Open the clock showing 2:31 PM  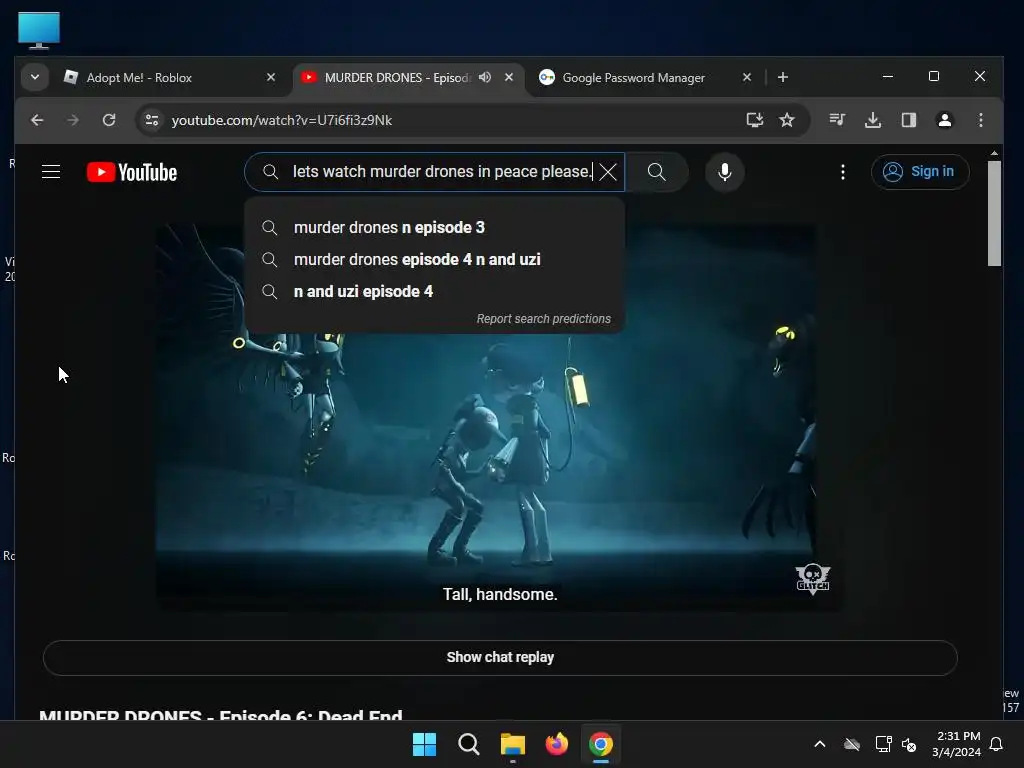[x=957, y=744]
